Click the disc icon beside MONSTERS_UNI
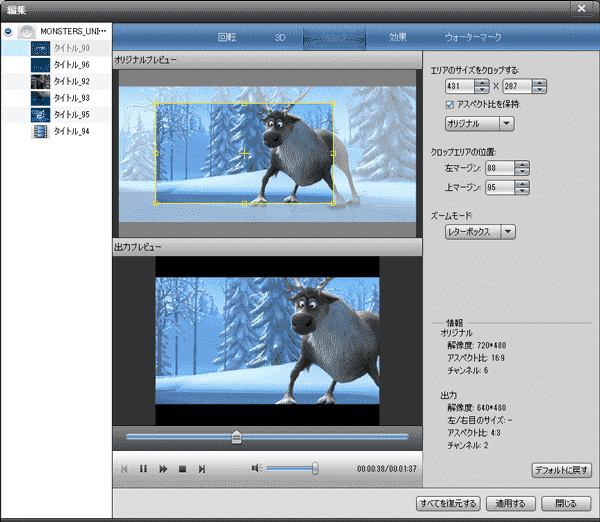Viewport: 600px width, 522px height. point(26,31)
